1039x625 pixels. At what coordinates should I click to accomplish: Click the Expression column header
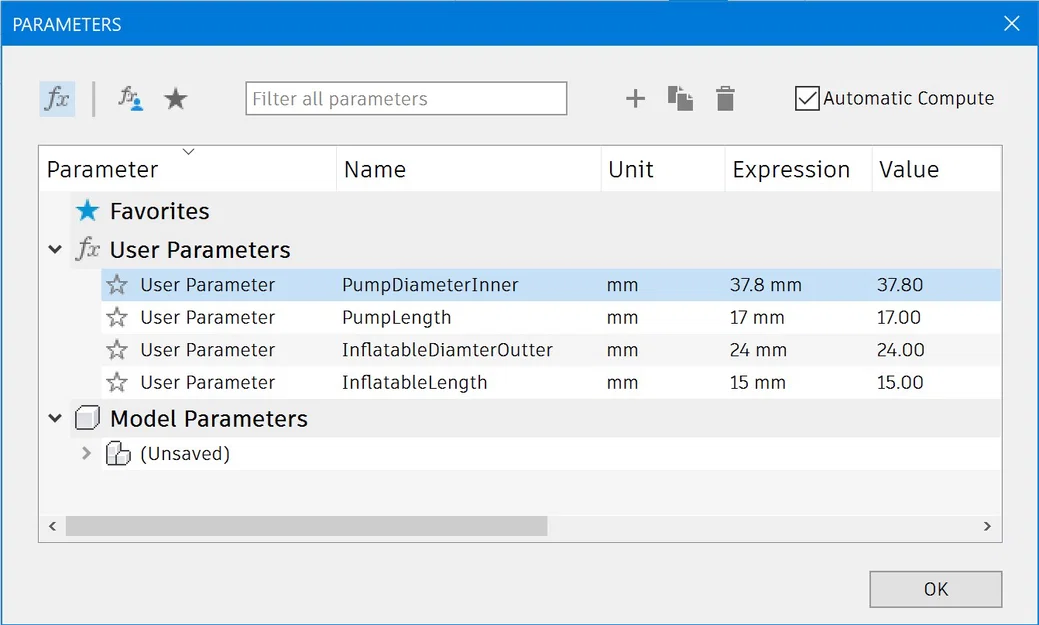(x=791, y=170)
